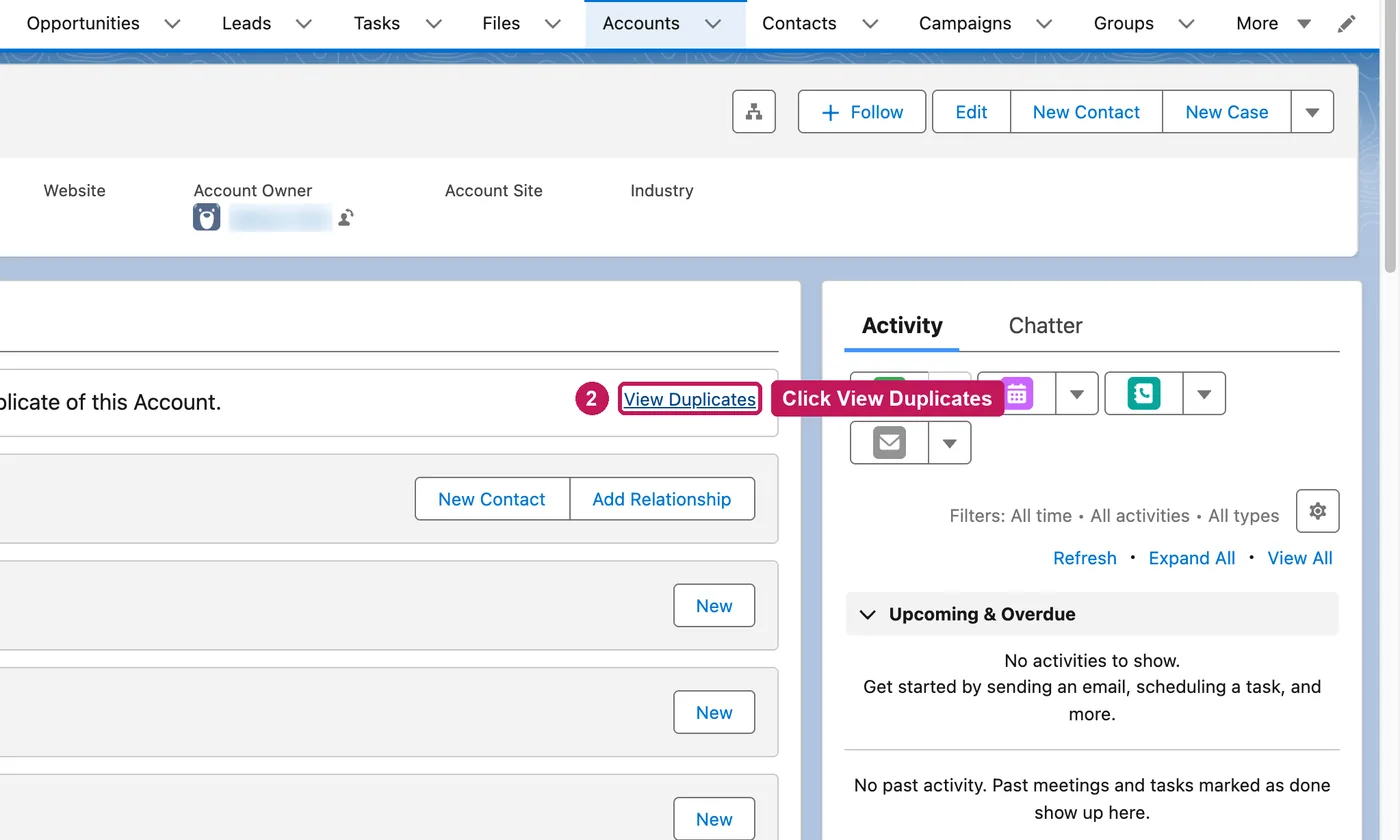Click the View All link
This screenshot has height=840, width=1400.
tap(1300, 558)
